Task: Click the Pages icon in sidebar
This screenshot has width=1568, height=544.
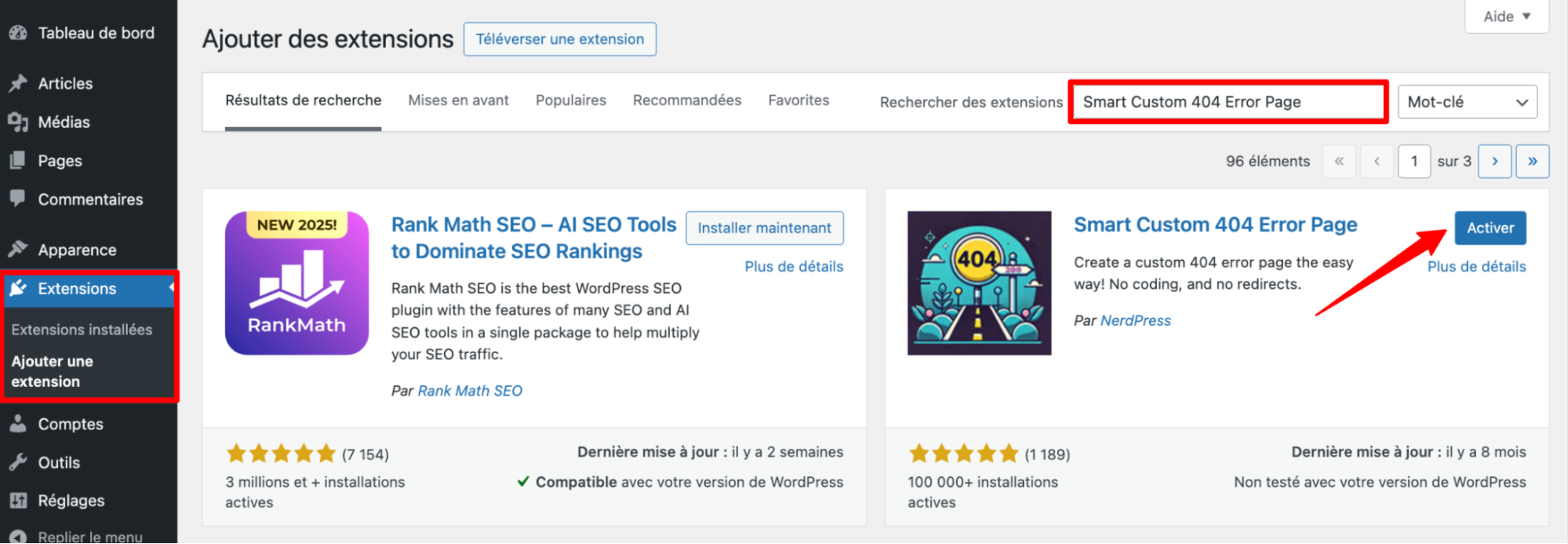Action: pos(18,160)
